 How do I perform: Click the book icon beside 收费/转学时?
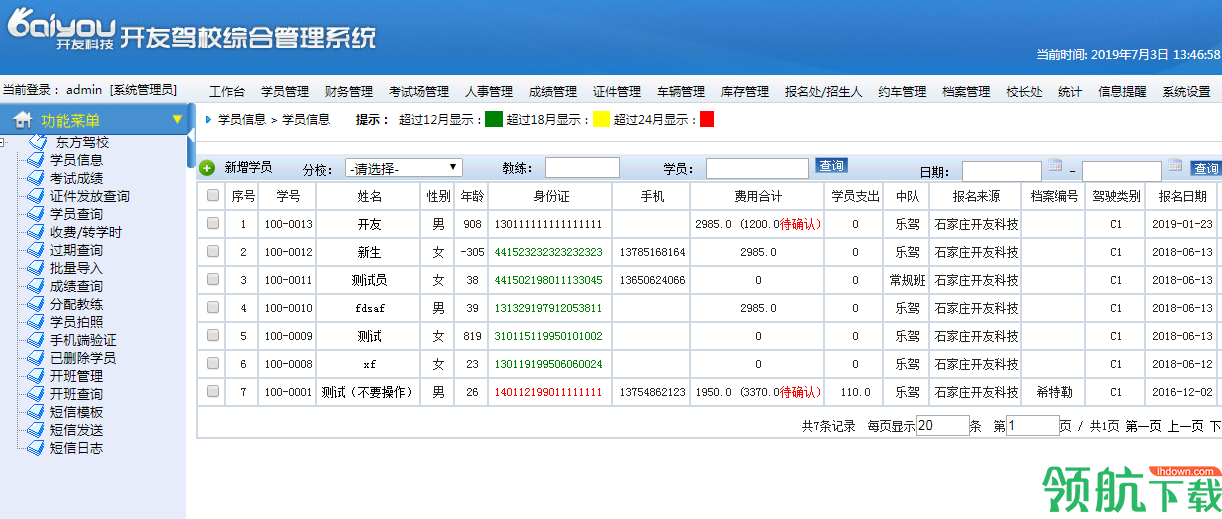(36, 232)
